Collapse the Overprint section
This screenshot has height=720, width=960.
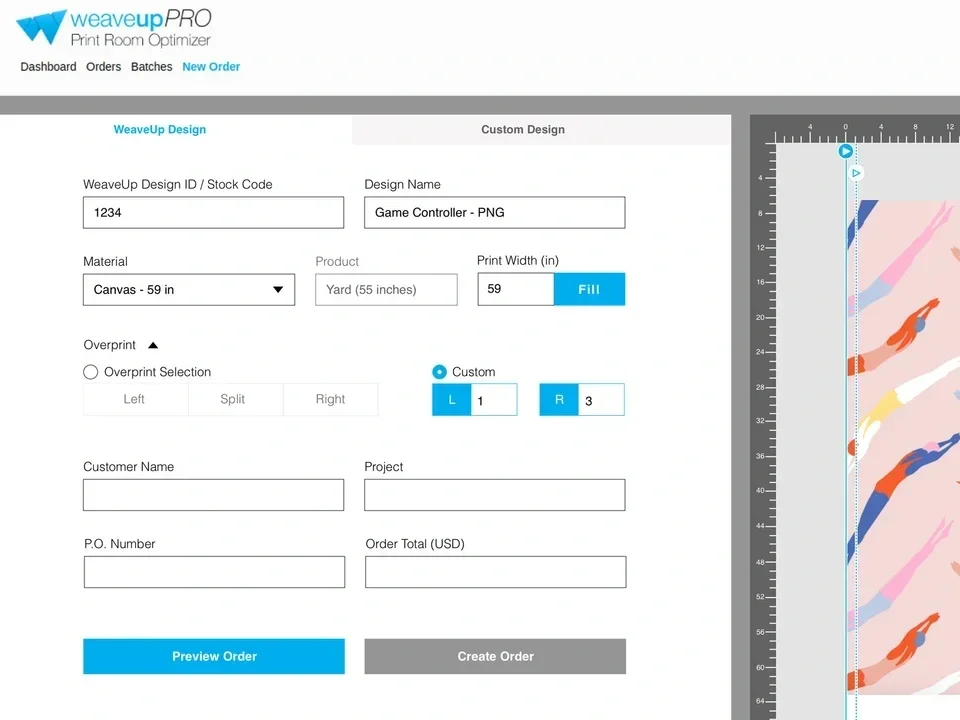[152, 344]
